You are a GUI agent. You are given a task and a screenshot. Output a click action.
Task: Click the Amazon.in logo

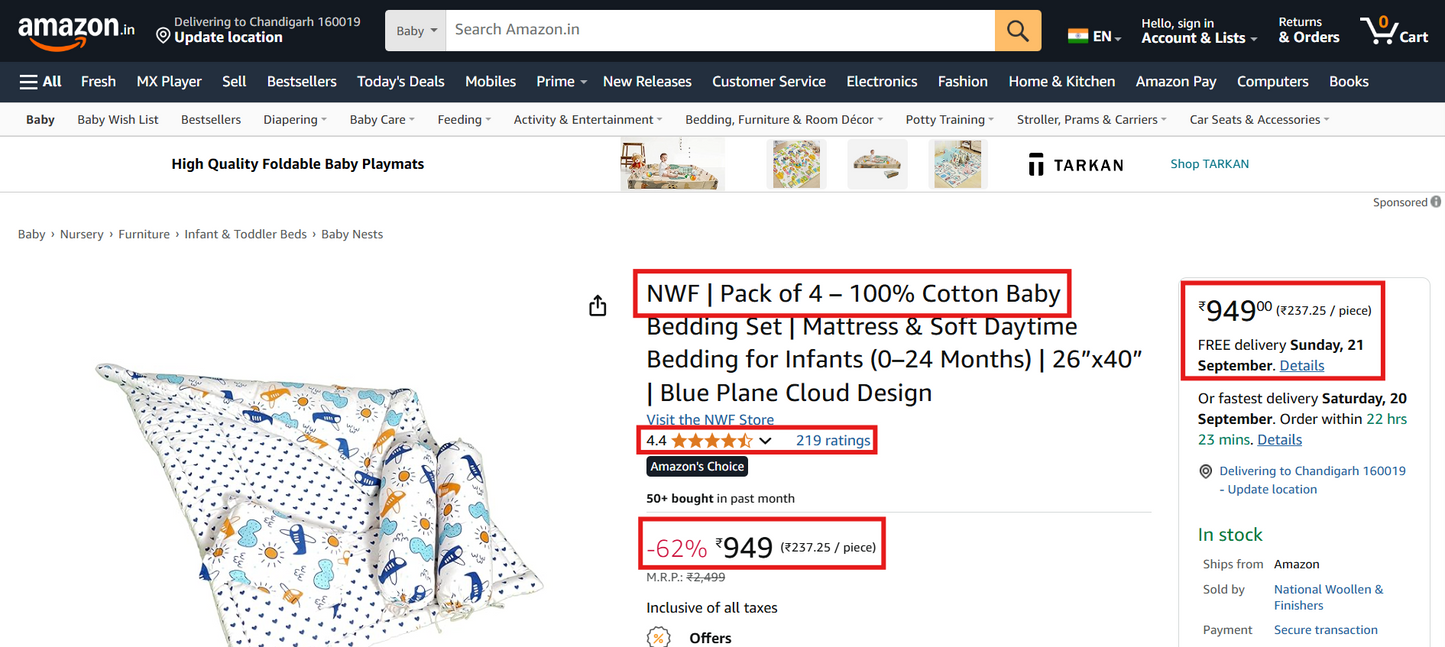72,30
